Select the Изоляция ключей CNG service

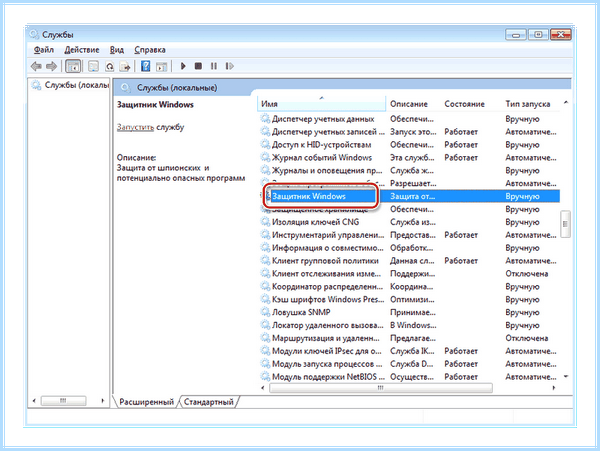315,222
